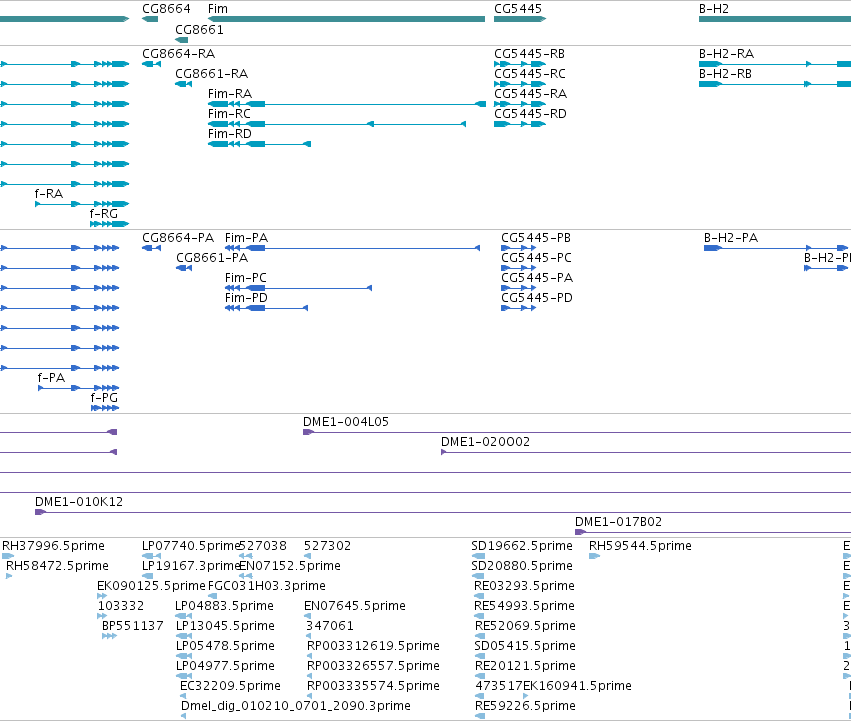
Task: Select the f-PG protein label
Action: (x=104, y=398)
